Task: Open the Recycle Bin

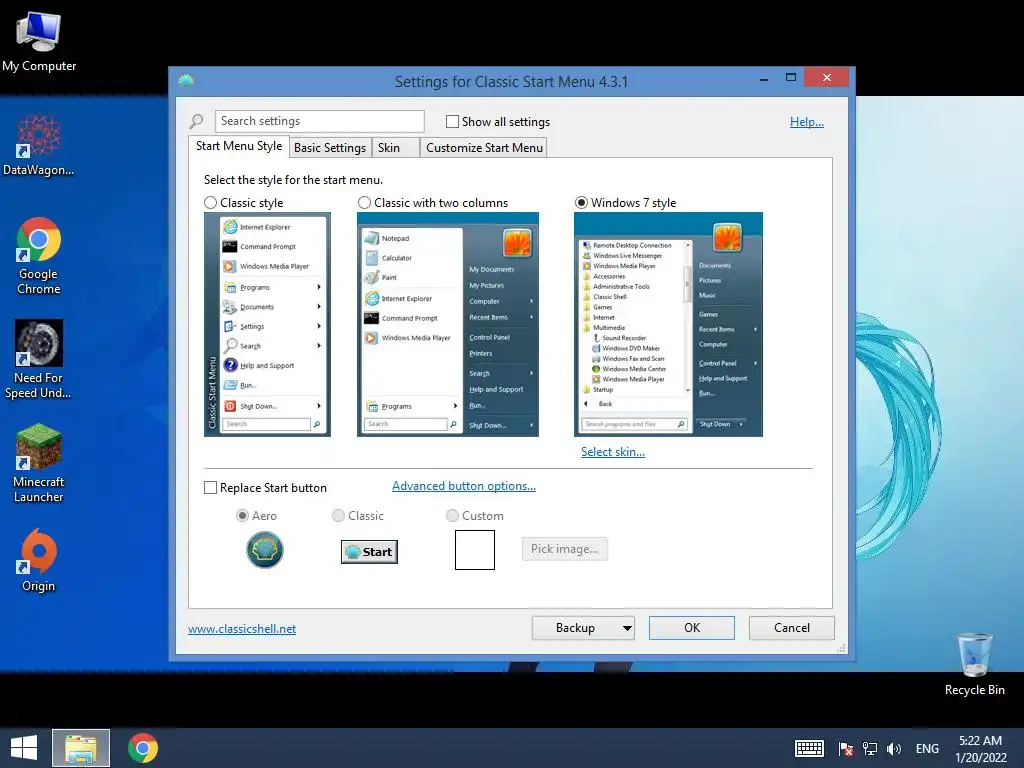Action: (974, 665)
